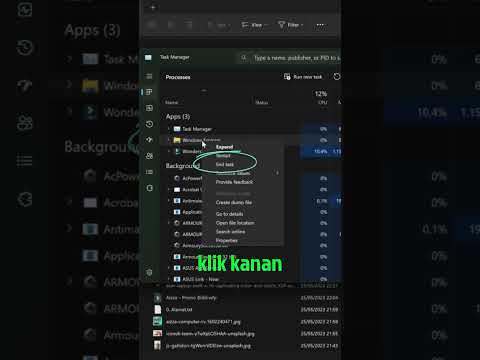
Task: Click the 0. Alamat.txt file icon
Action: pos(157,309)
